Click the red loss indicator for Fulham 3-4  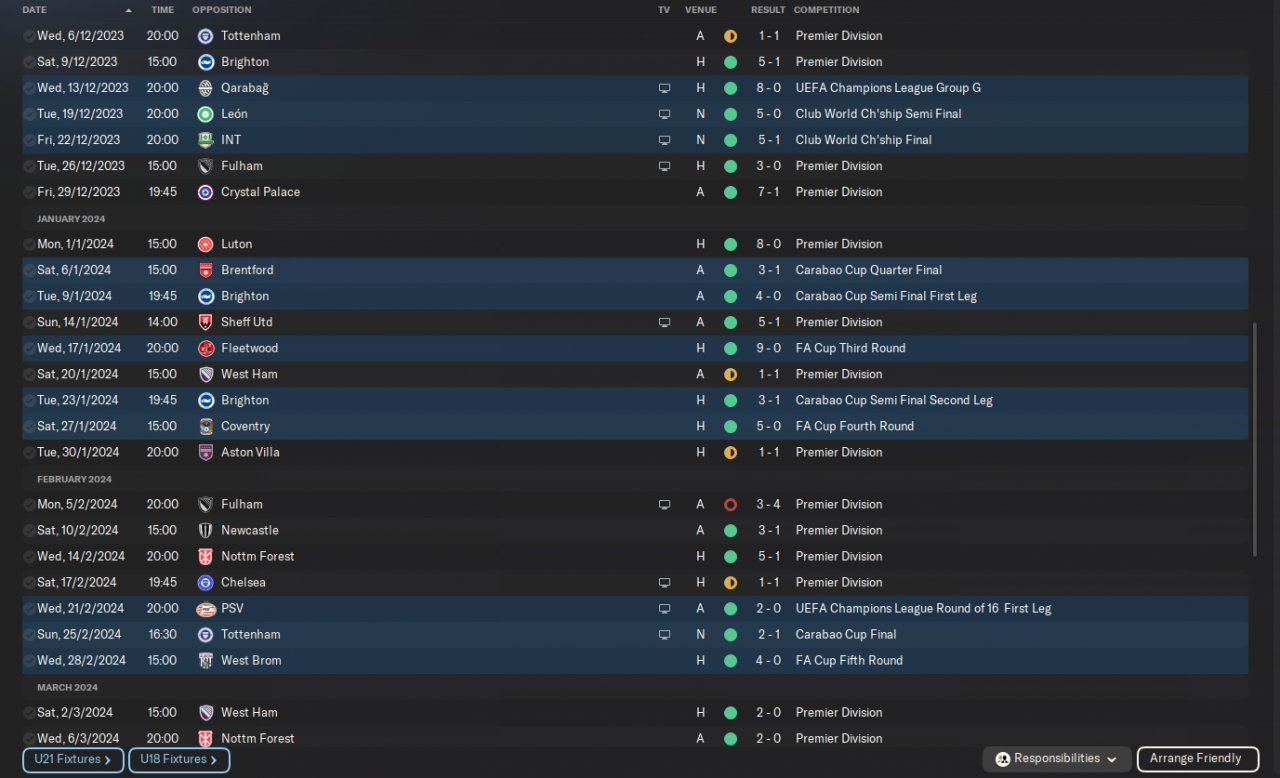tap(730, 504)
